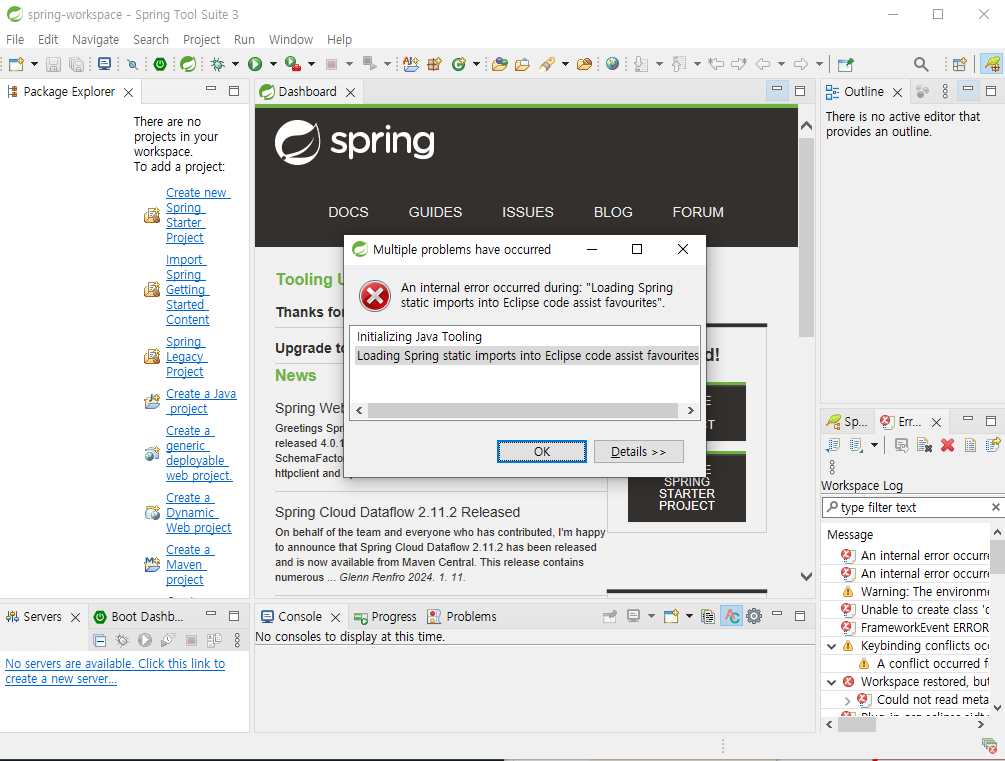
Task: Open the Navigate menu
Action: point(96,39)
